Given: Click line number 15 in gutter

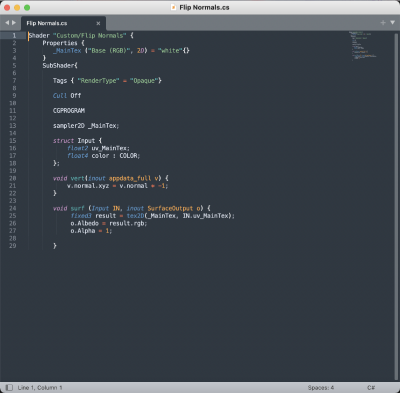Looking at the screenshot, I should [x=13, y=141].
